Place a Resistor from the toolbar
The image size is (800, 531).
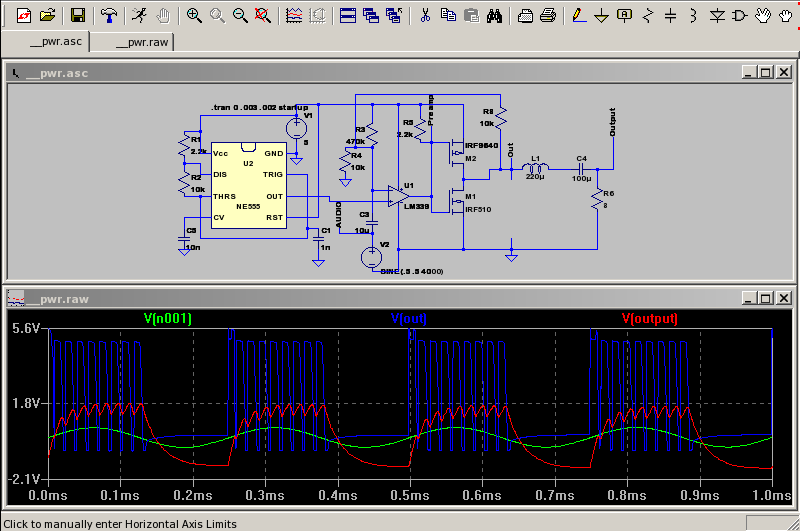click(x=648, y=16)
